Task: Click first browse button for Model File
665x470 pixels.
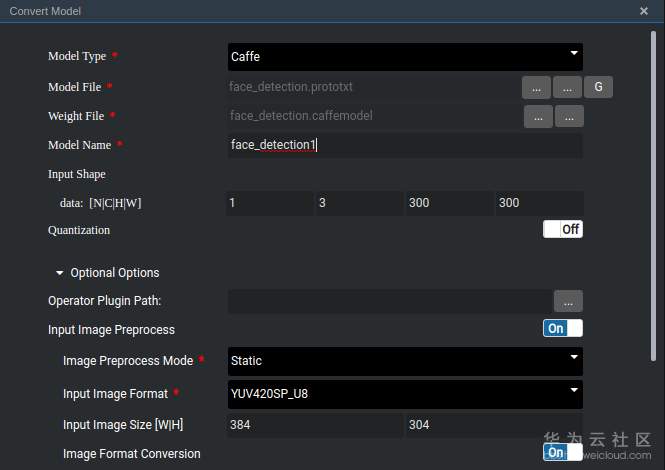Action: [x=536, y=87]
